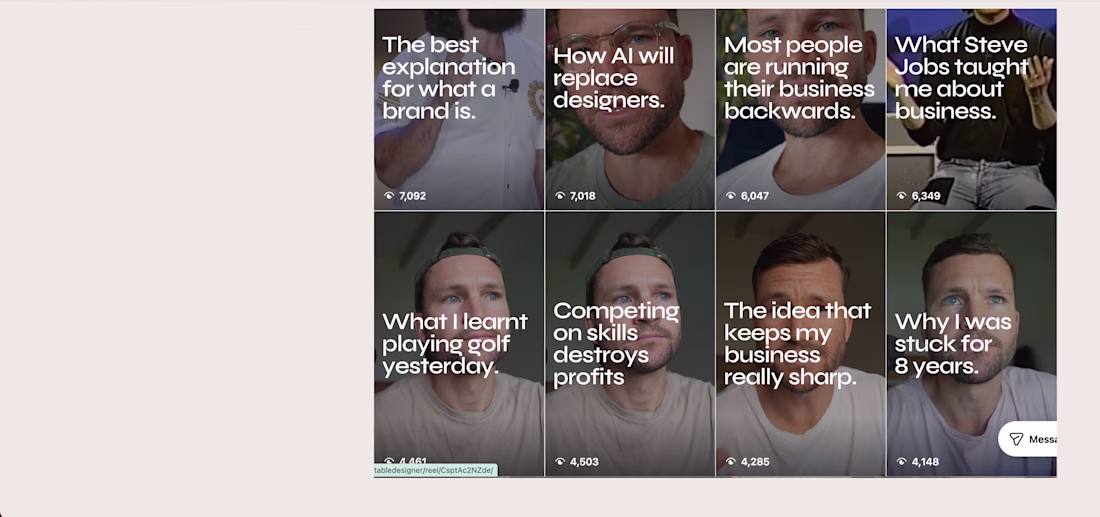The image size is (1100, 517).
Task: Click the 4,285 view count number
Action: point(755,462)
